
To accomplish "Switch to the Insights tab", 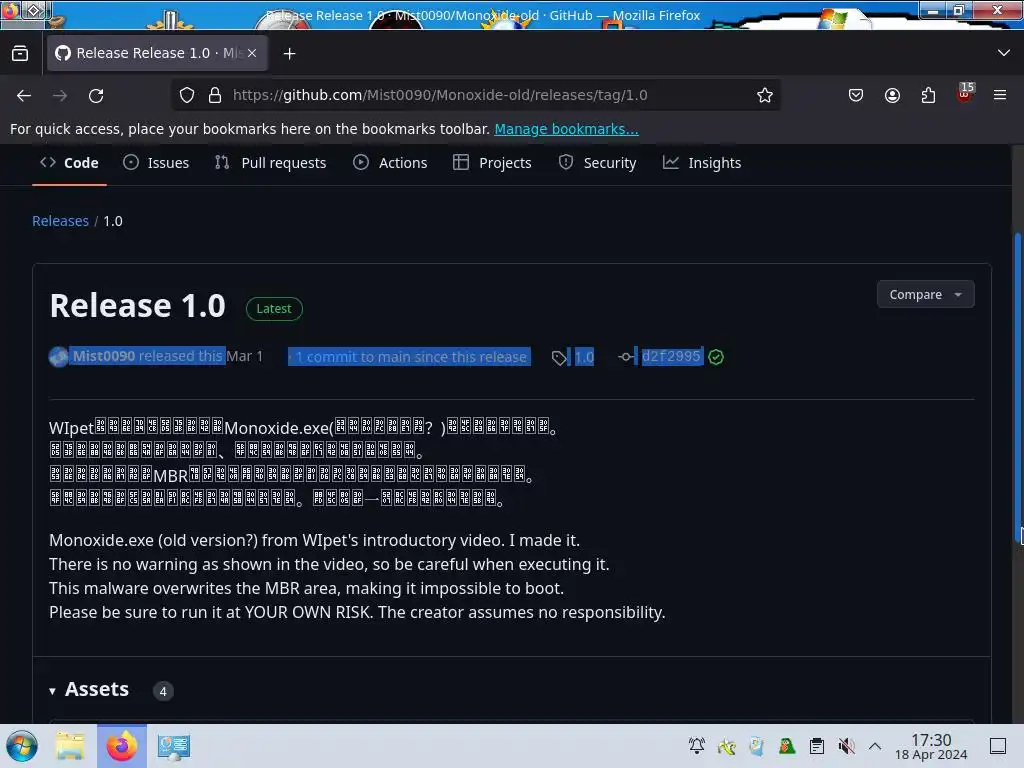I will (702, 163).
